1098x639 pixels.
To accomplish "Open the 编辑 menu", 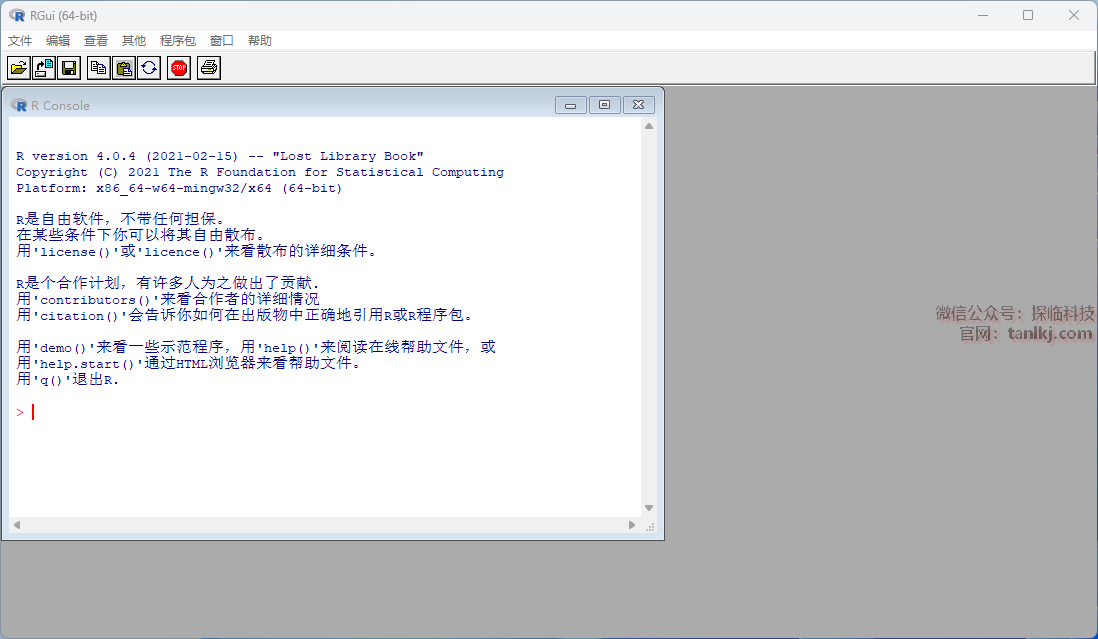I will [58, 41].
